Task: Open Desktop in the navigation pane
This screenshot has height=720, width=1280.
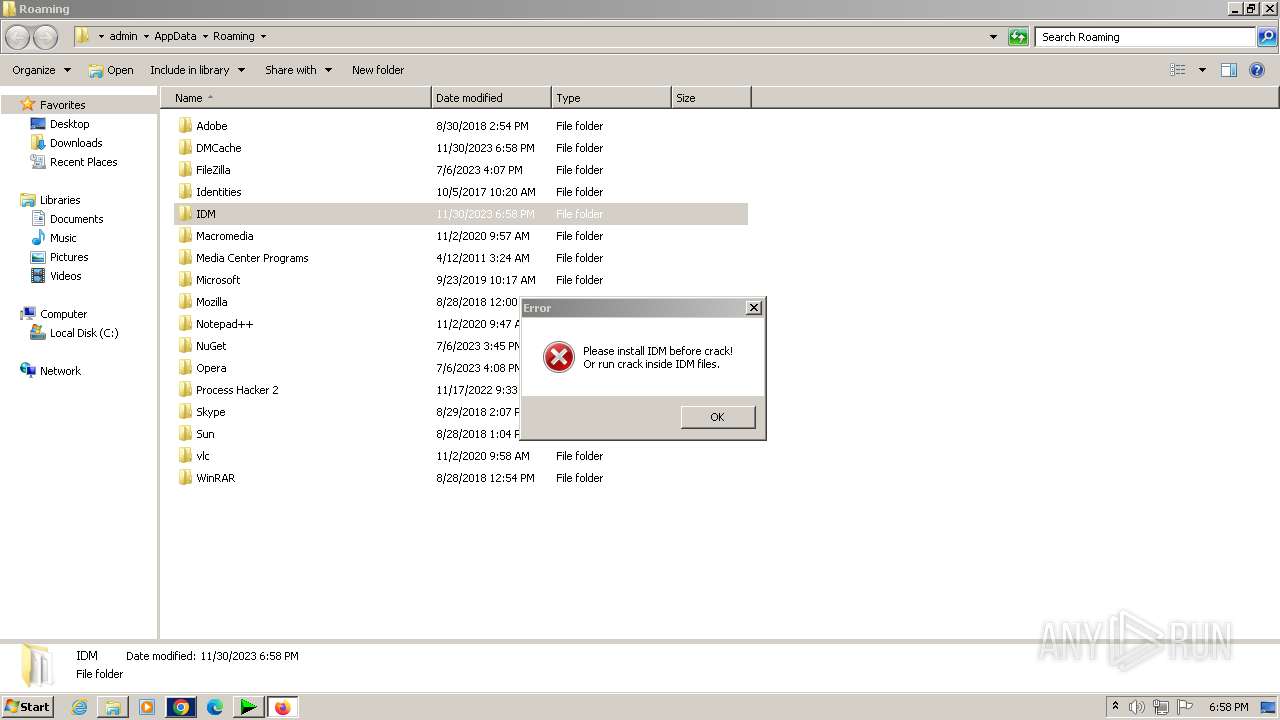Action: [x=69, y=124]
